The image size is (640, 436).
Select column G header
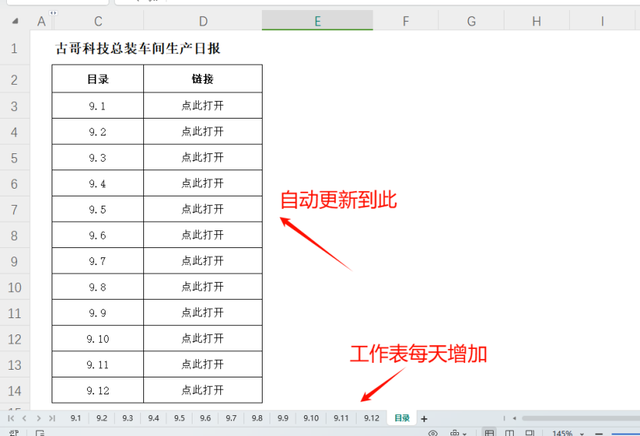coord(471,21)
